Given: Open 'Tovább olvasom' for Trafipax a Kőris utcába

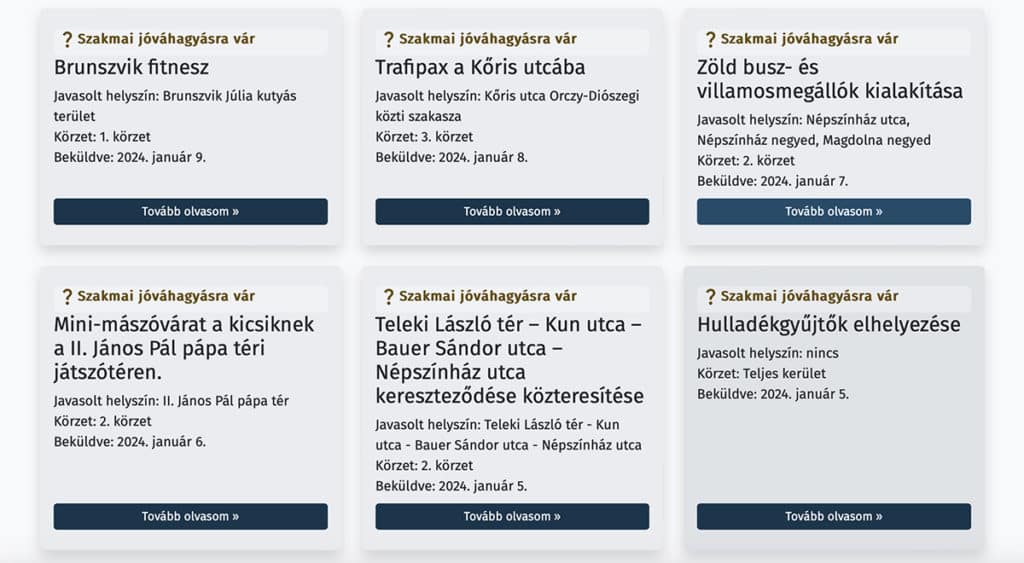Looking at the screenshot, I should [512, 212].
